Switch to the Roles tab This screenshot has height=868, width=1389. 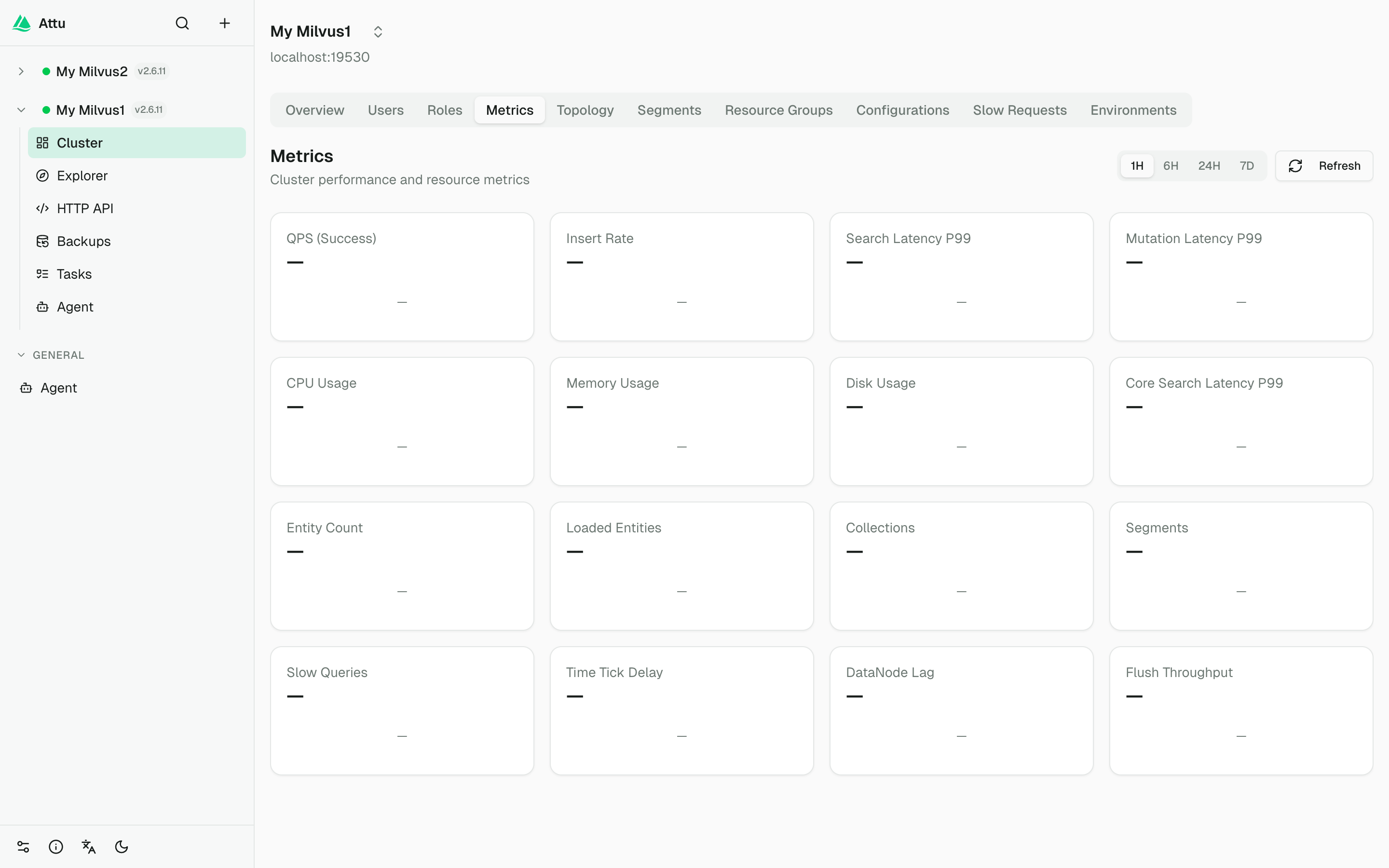445,110
